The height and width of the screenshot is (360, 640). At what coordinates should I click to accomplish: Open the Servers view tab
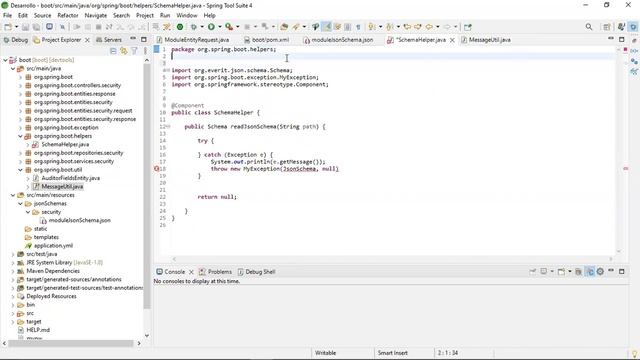click(x=109, y=40)
